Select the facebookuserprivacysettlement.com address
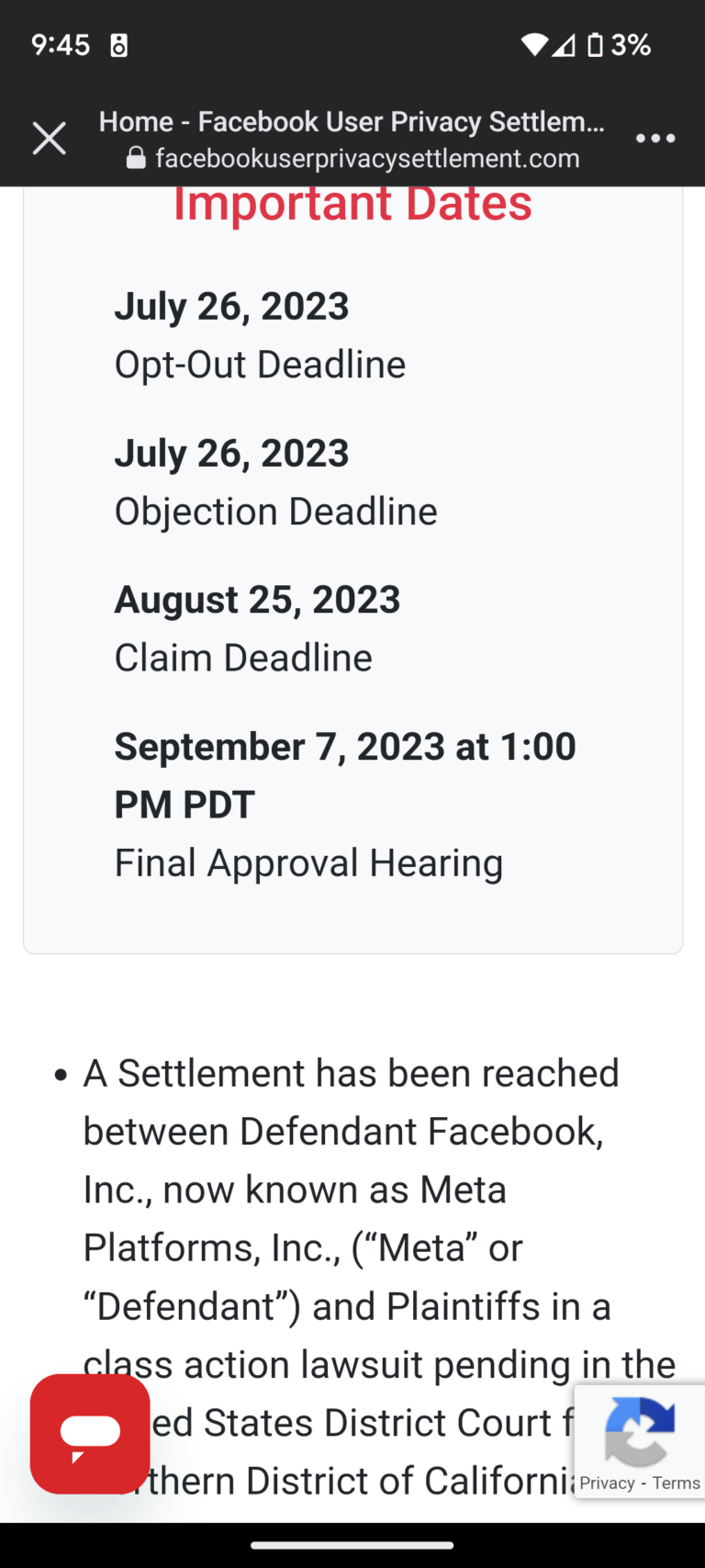Viewport: 705px width, 1568px height. [x=367, y=158]
